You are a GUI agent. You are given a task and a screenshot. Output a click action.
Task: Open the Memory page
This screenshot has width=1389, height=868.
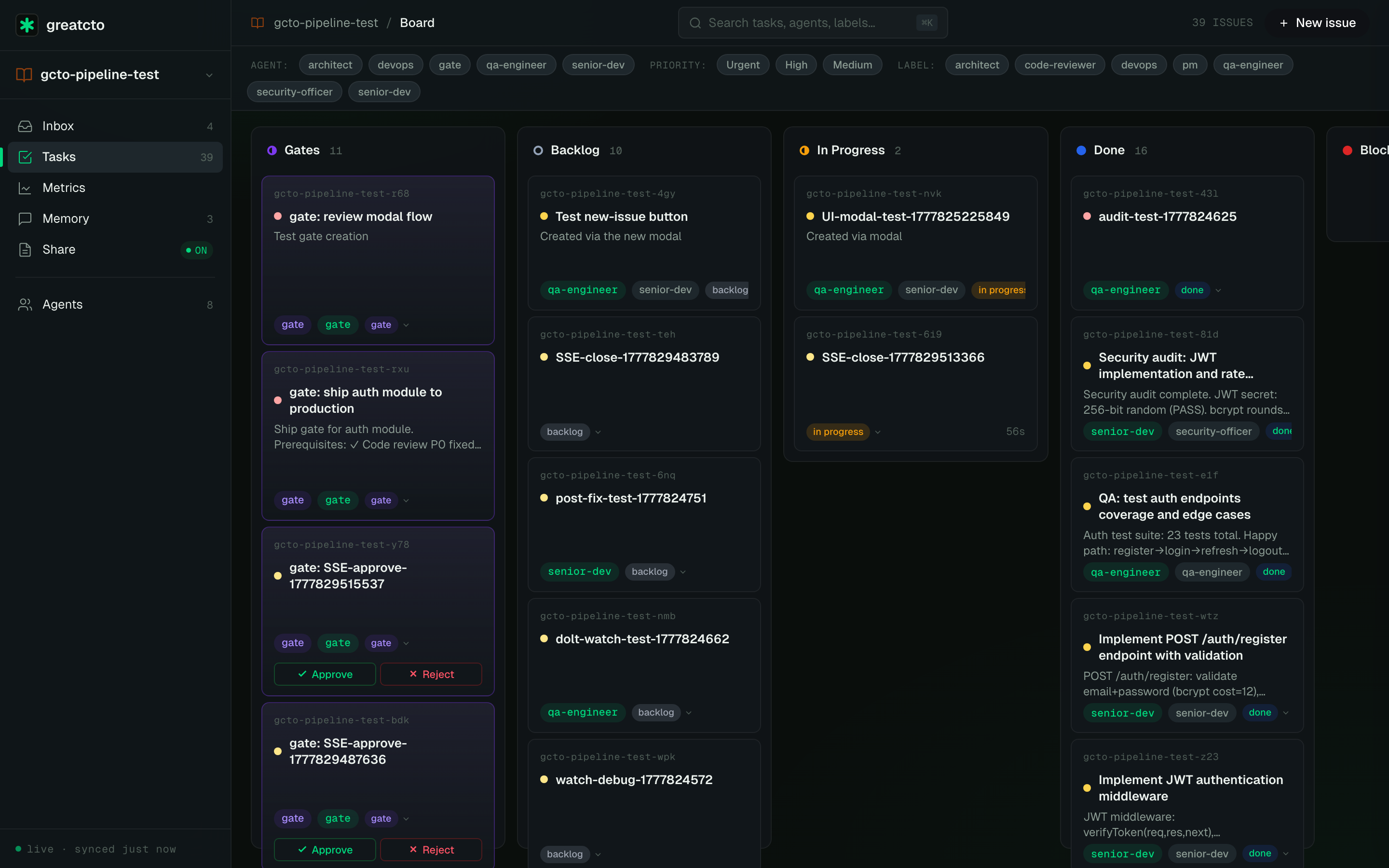coord(115,219)
